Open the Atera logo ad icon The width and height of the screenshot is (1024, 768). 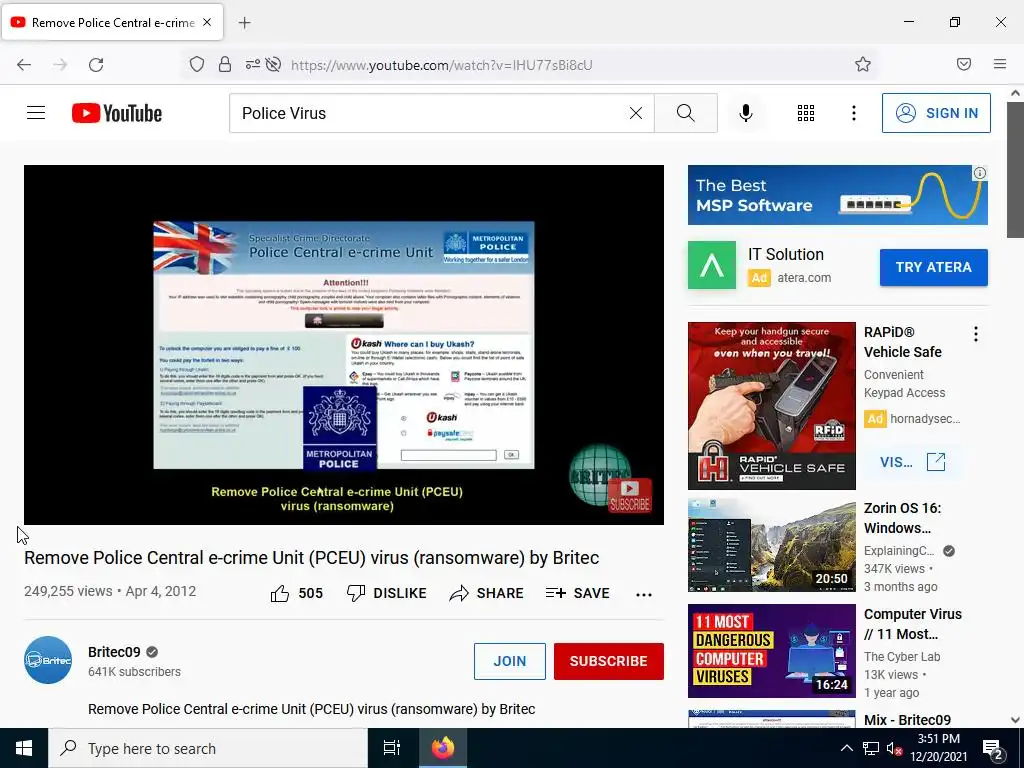pos(712,265)
